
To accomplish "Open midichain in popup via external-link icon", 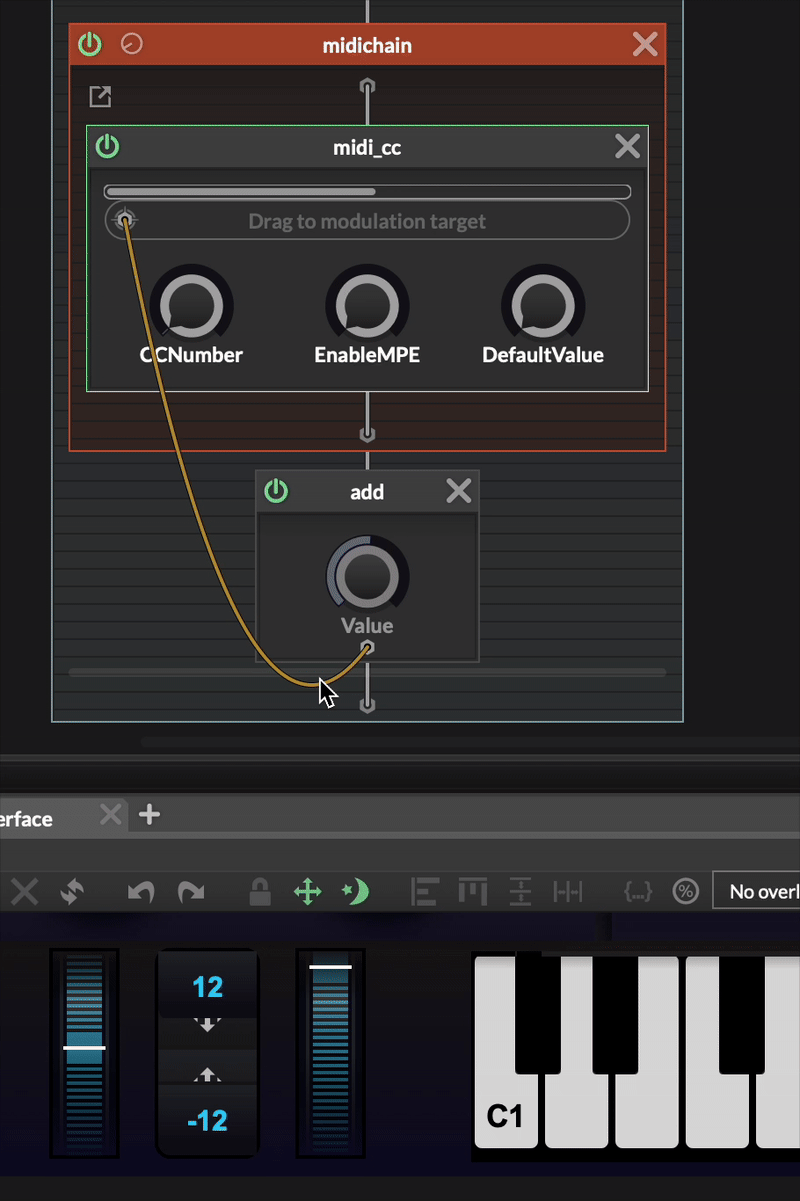I will (100, 96).
